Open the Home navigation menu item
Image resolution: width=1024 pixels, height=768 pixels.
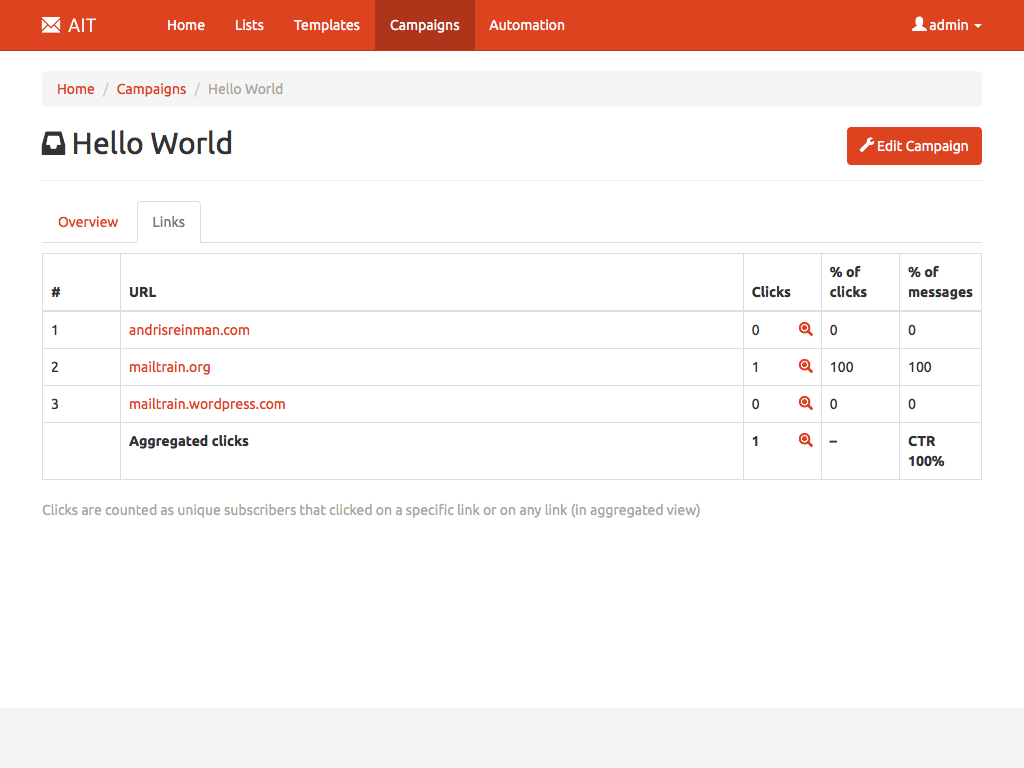click(186, 25)
